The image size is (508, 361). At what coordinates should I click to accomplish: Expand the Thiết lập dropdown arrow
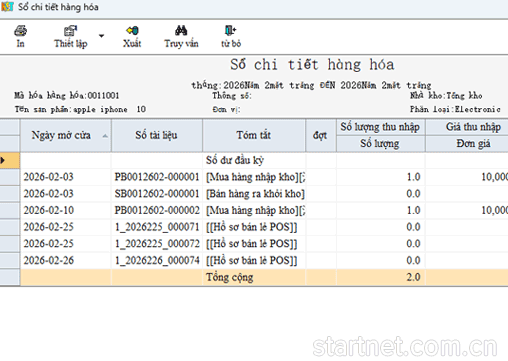pyautogui.click(x=101, y=36)
